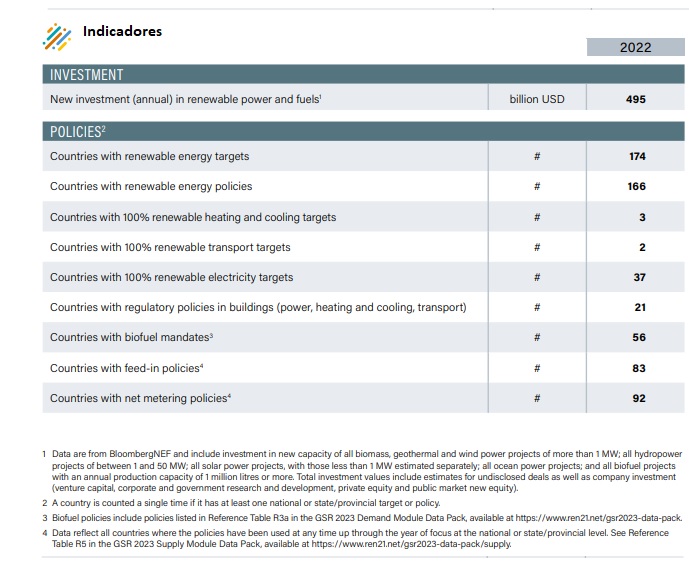The width and height of the screenshot is (689, 565).
Task: Select the value 37 for electricity targets
Action: click(x=639, y=277)
